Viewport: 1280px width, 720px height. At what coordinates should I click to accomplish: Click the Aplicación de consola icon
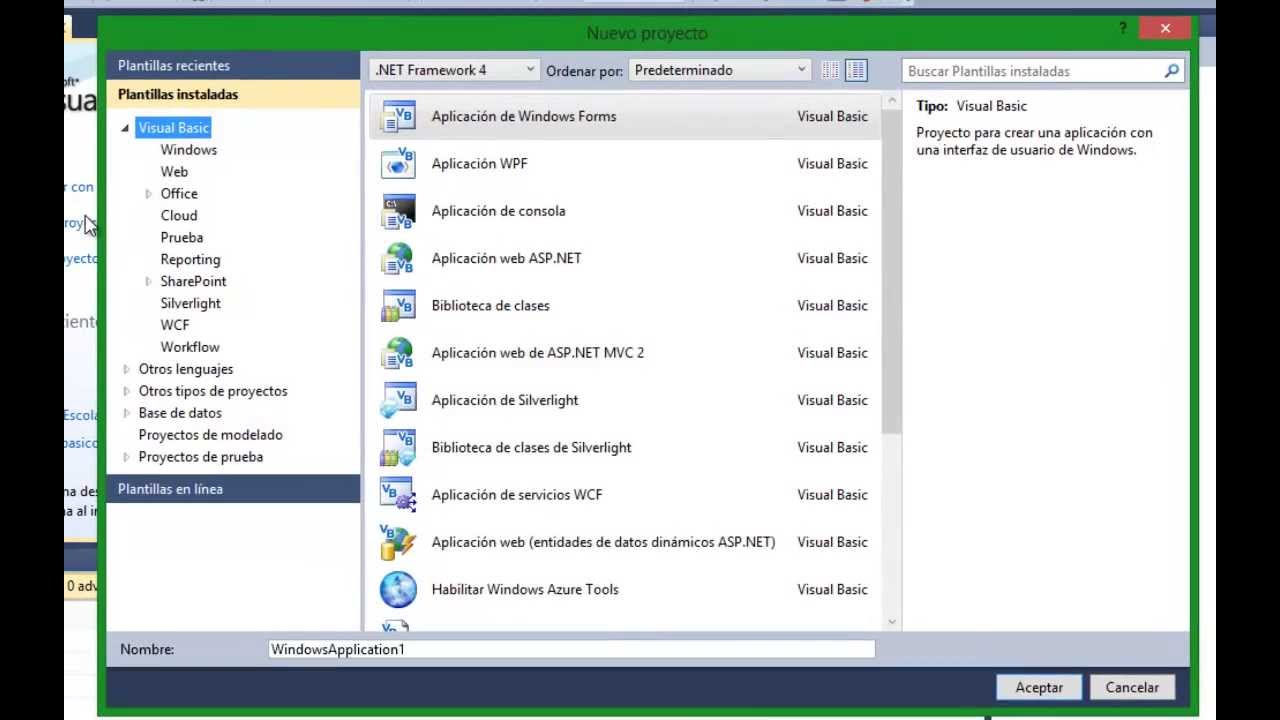tap(398, 211)
